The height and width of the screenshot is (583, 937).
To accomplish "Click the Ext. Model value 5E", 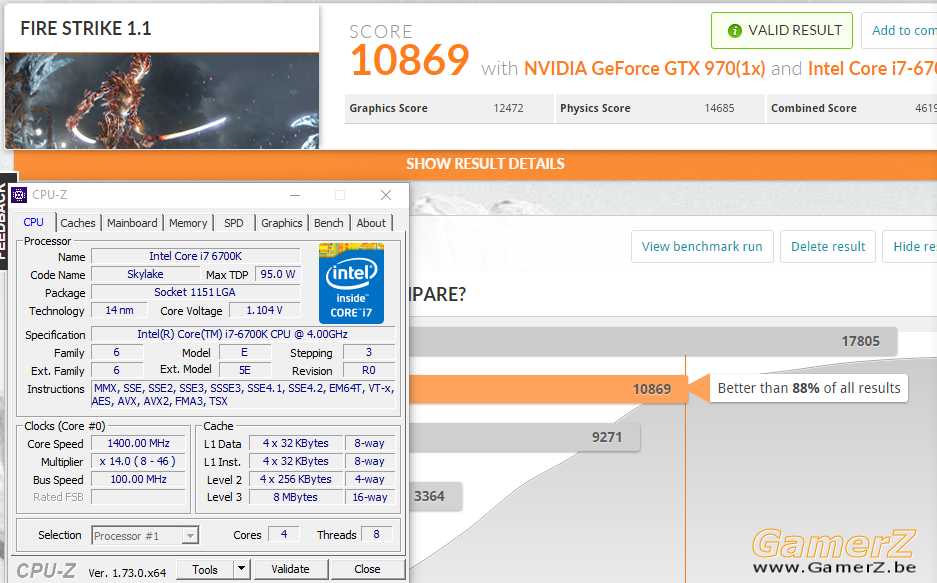I will tap(245, 370).
